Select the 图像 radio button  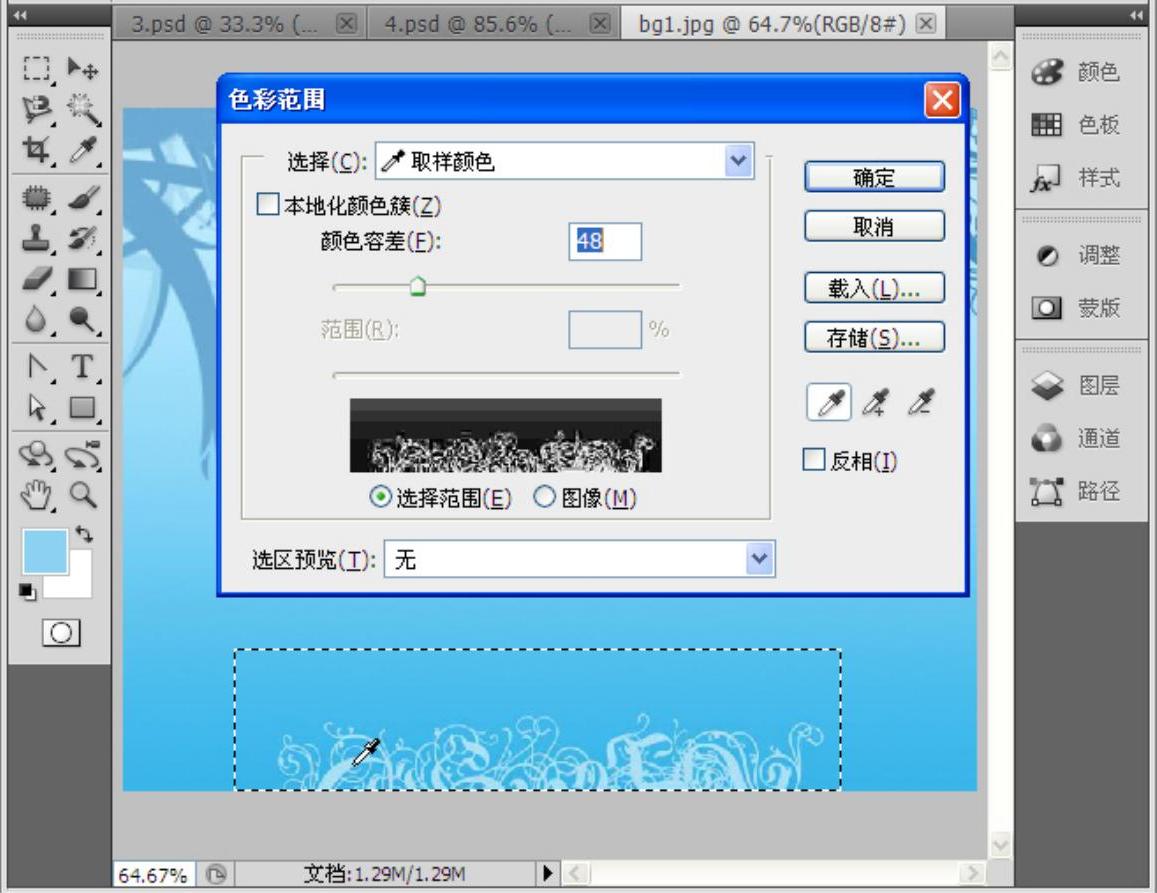coord(544,498)
